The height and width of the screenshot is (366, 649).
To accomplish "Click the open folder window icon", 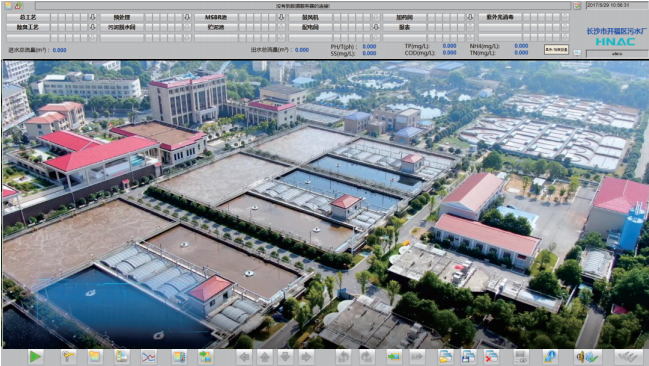I will 445,356.
